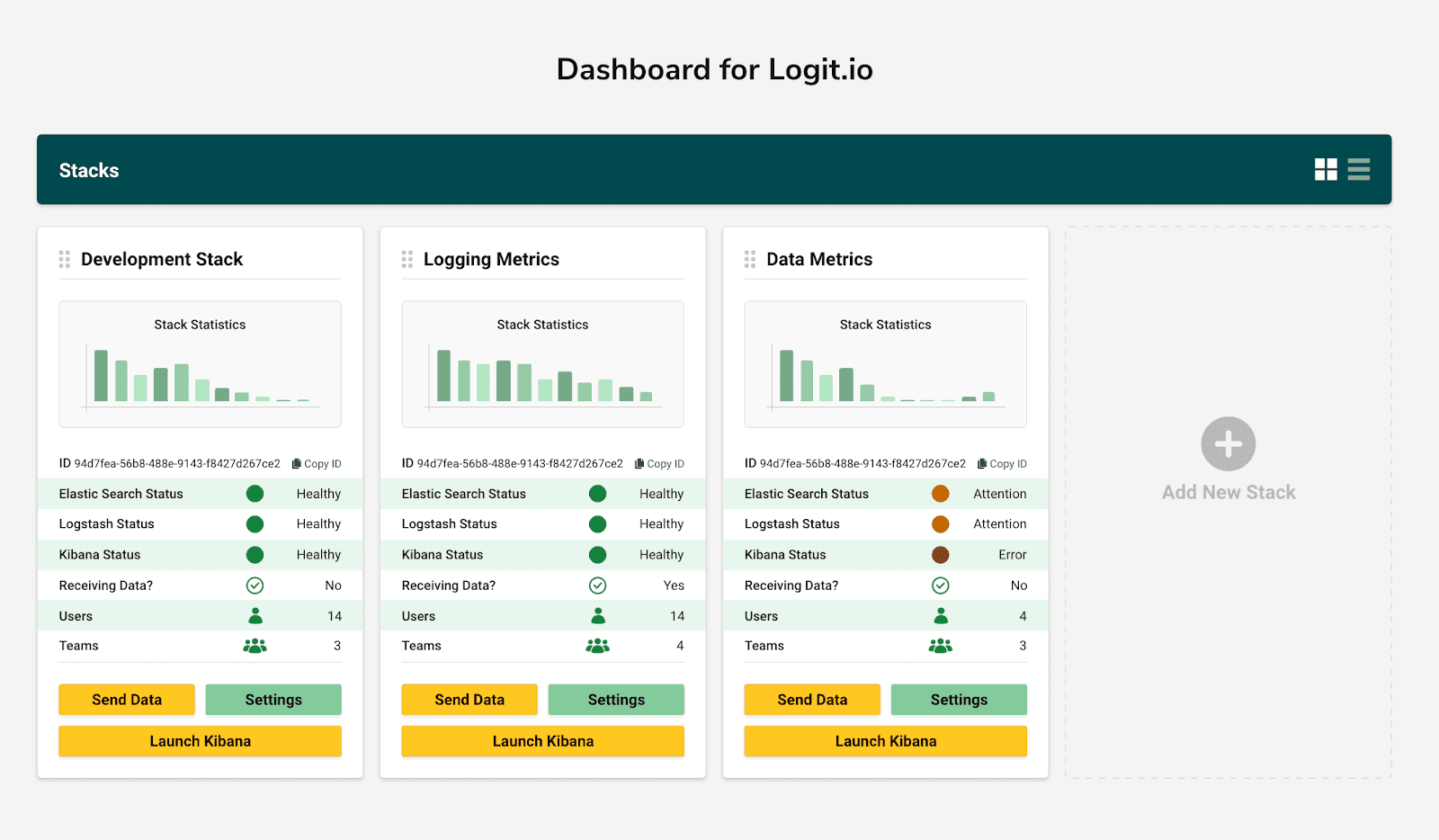Click the drag handle on Development Stack card
The height and width of the screenshot is (840, 1439).
(64, 259)
